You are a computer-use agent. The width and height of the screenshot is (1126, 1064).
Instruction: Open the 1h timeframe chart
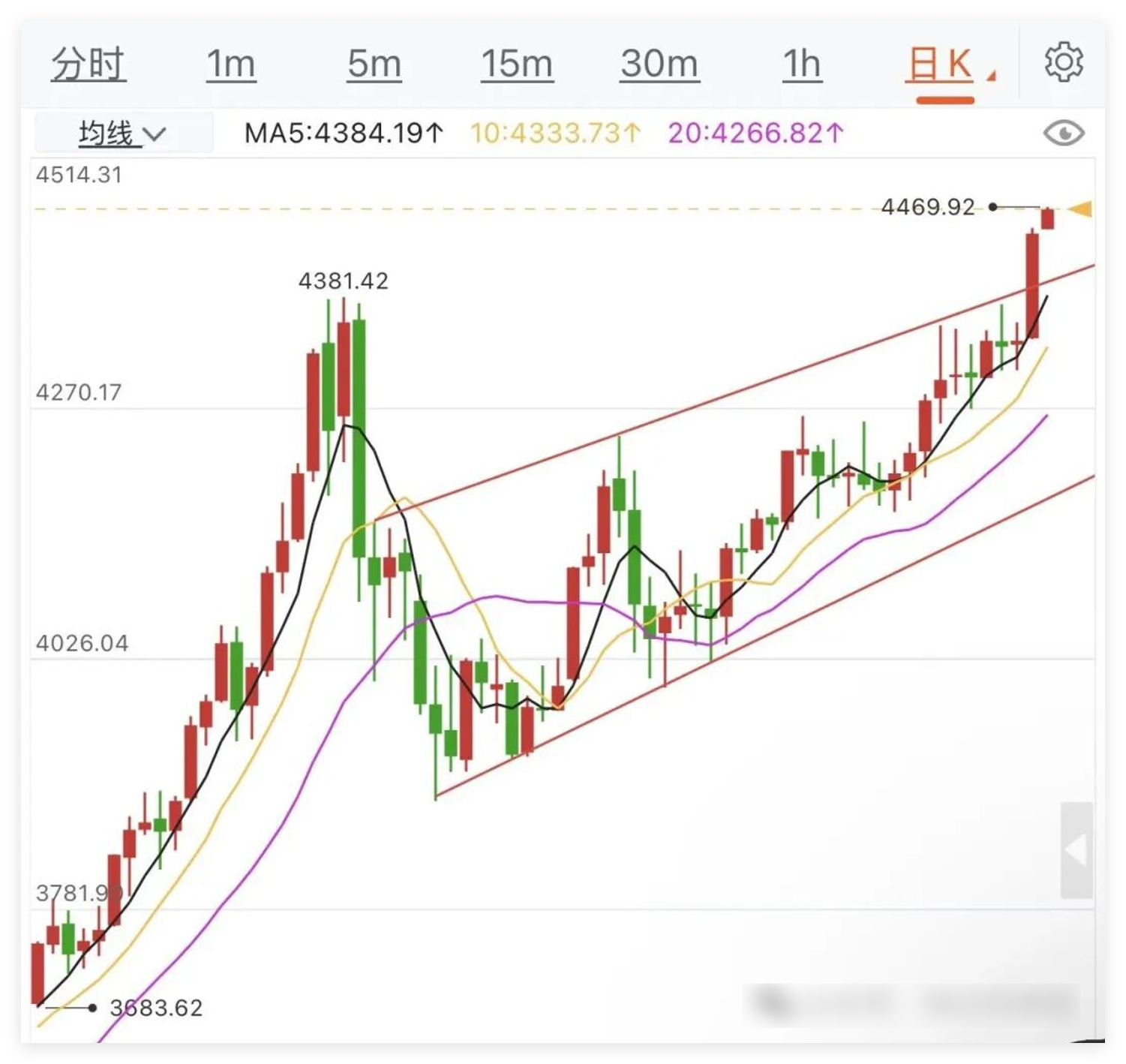[x=802, y=65]
